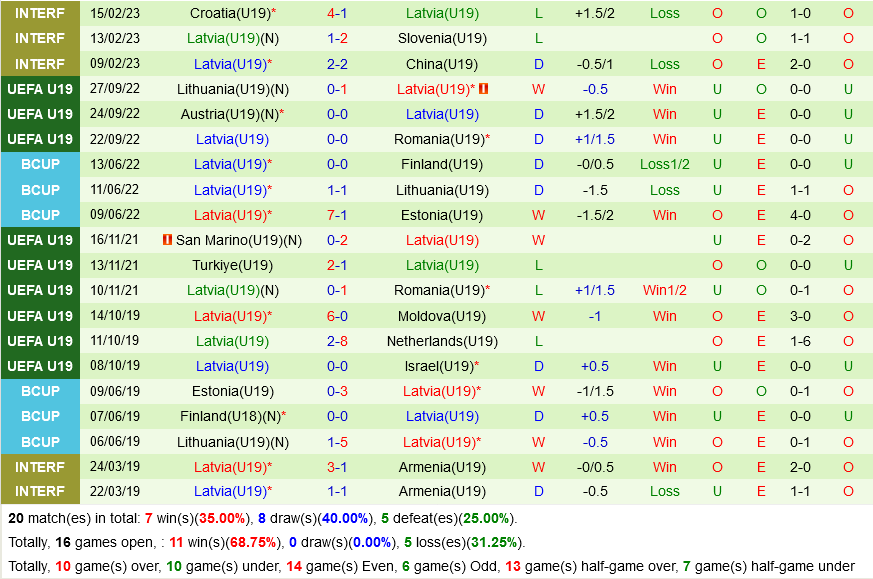This screenshot has width=873, height=579.
Task: Click date 16/11/21
Action: (114, 240)
